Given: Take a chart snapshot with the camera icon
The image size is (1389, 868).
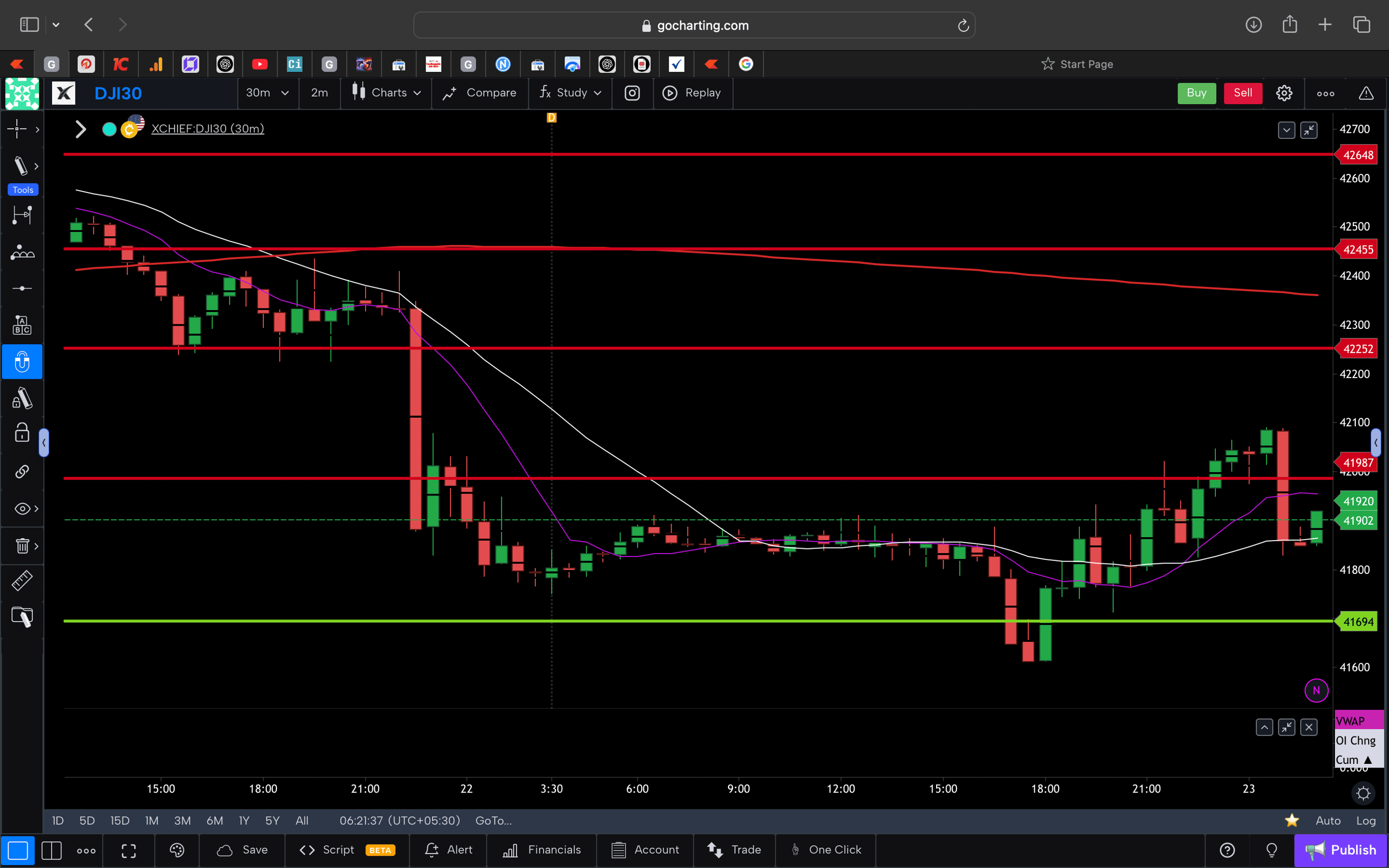Looking at the screenshot, I should 632,93.
